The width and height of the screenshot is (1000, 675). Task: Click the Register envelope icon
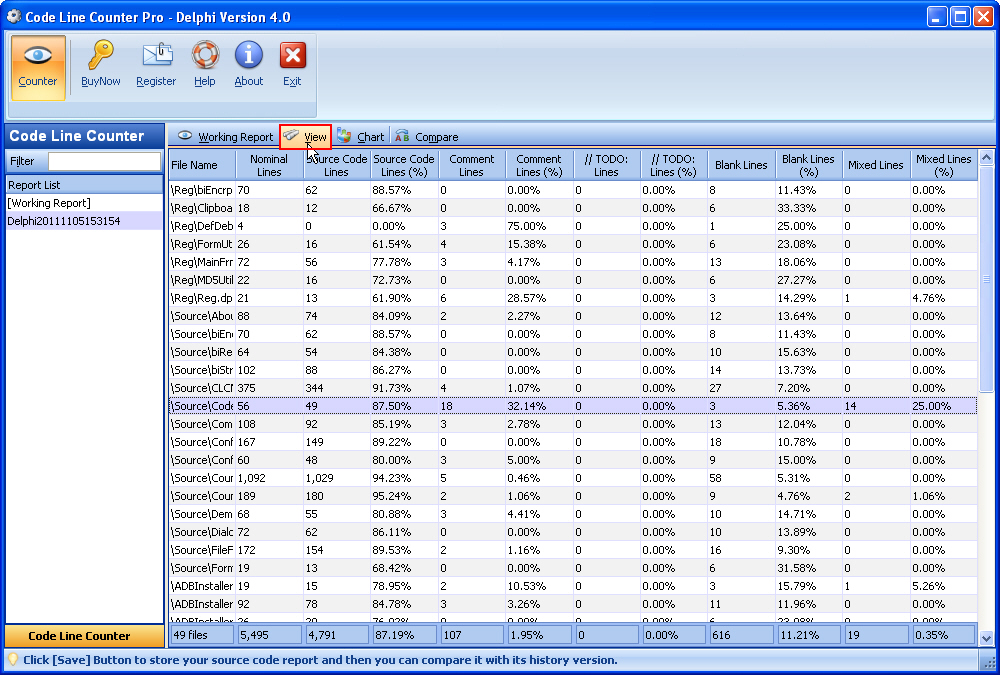pos(156,57)
